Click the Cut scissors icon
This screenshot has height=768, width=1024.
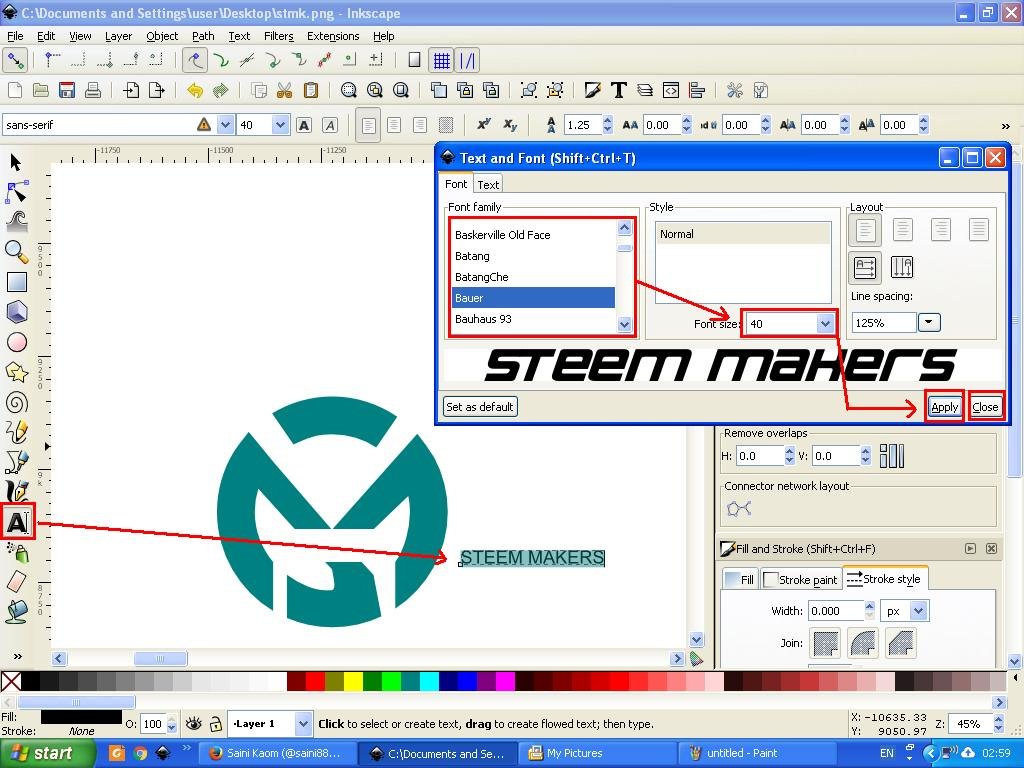click(284, 90)
